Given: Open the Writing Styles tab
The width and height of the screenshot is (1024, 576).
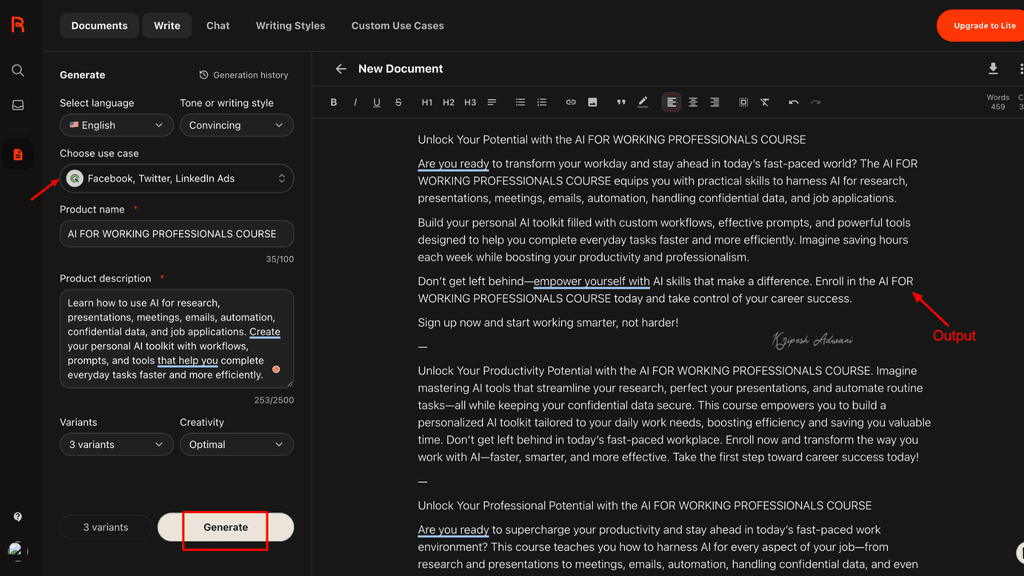Looking at the screenshot, I should (x=290, y=25).
